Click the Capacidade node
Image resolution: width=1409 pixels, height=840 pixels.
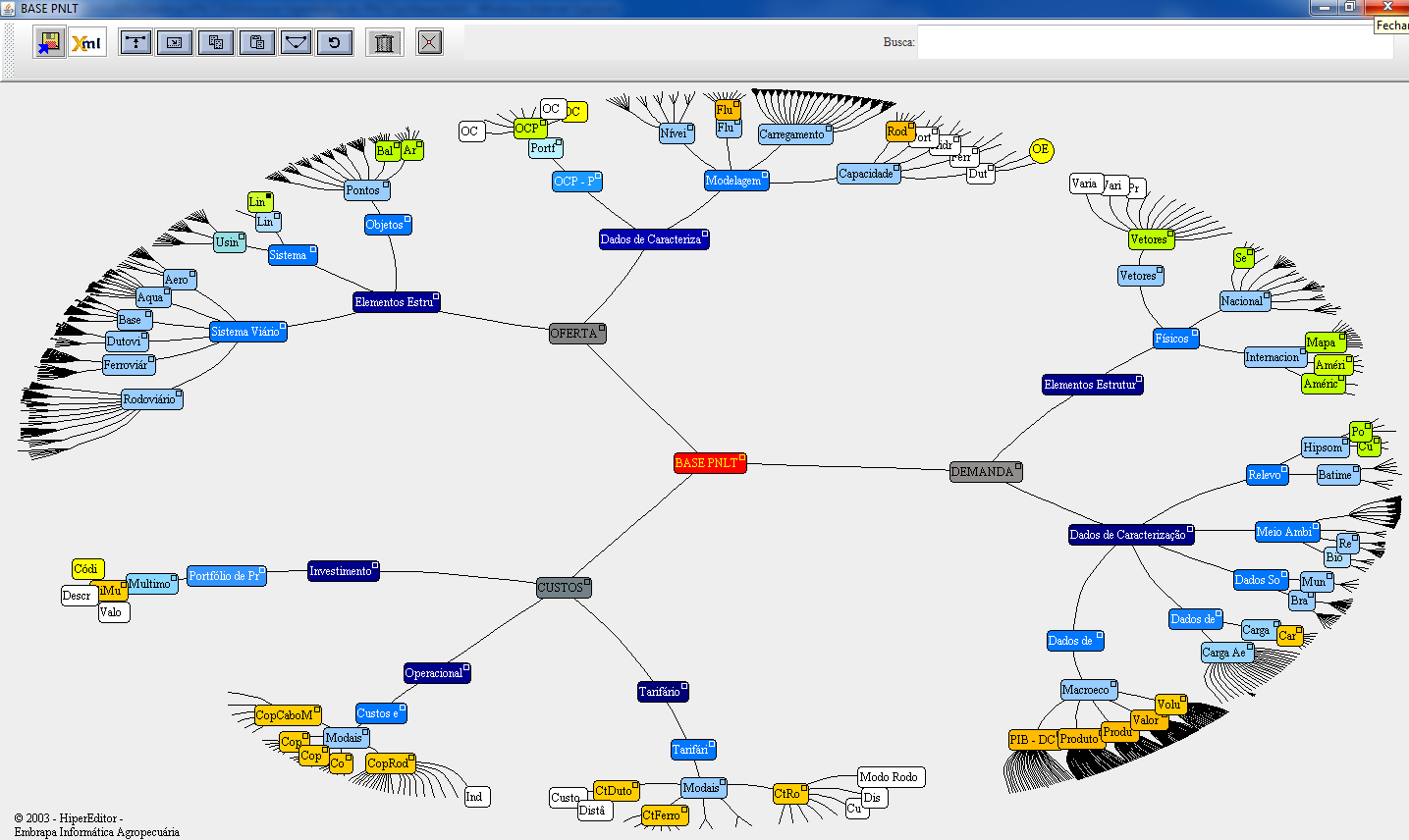[869, 174]
